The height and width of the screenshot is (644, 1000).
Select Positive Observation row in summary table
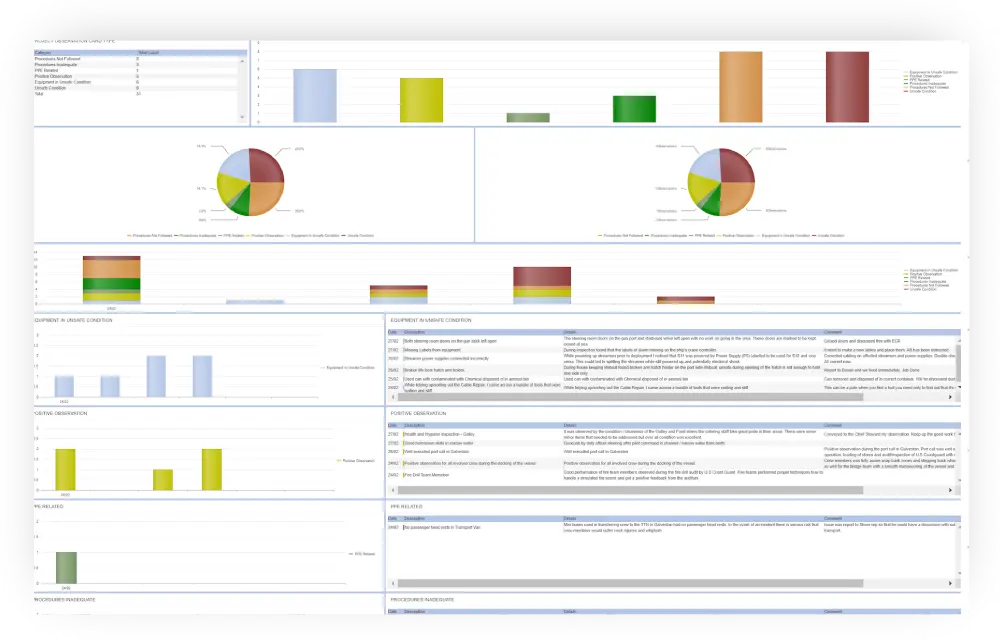pyautogui.click(x=136, y=76)
